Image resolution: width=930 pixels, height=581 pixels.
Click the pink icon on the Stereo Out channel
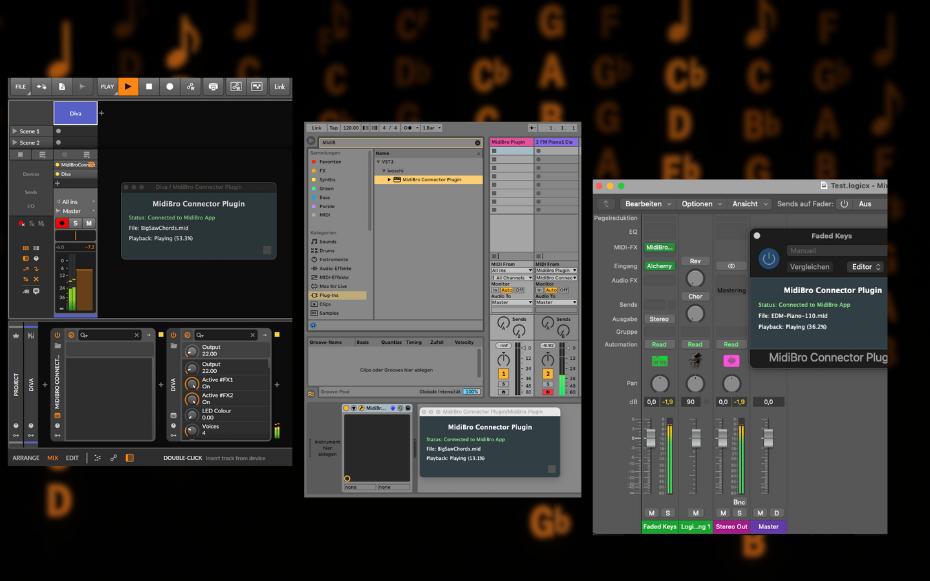(x=729, y=358)
